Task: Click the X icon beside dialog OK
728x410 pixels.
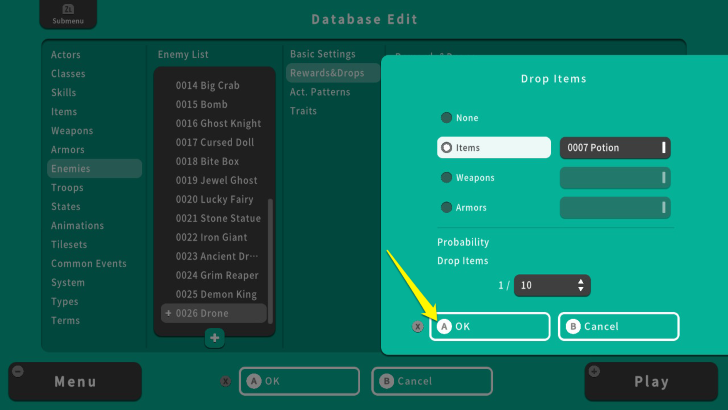Action: 418,327
